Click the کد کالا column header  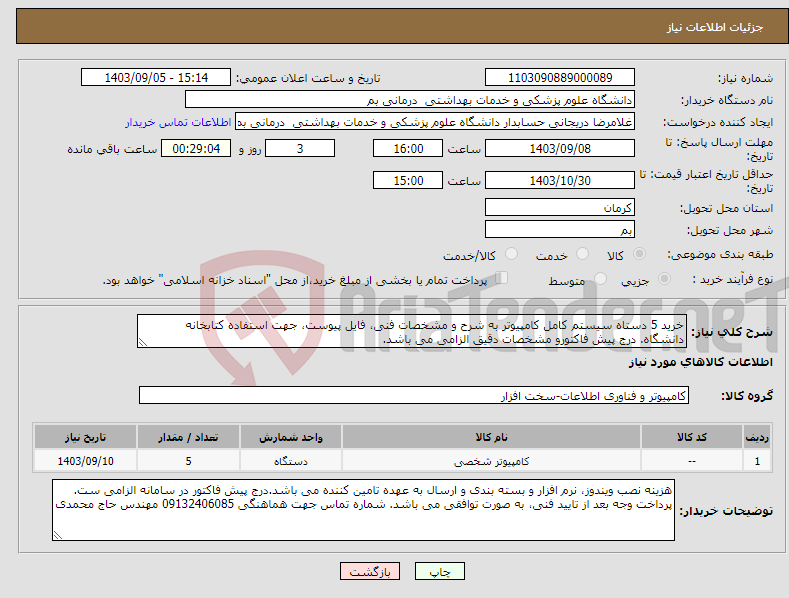[692, 437]
